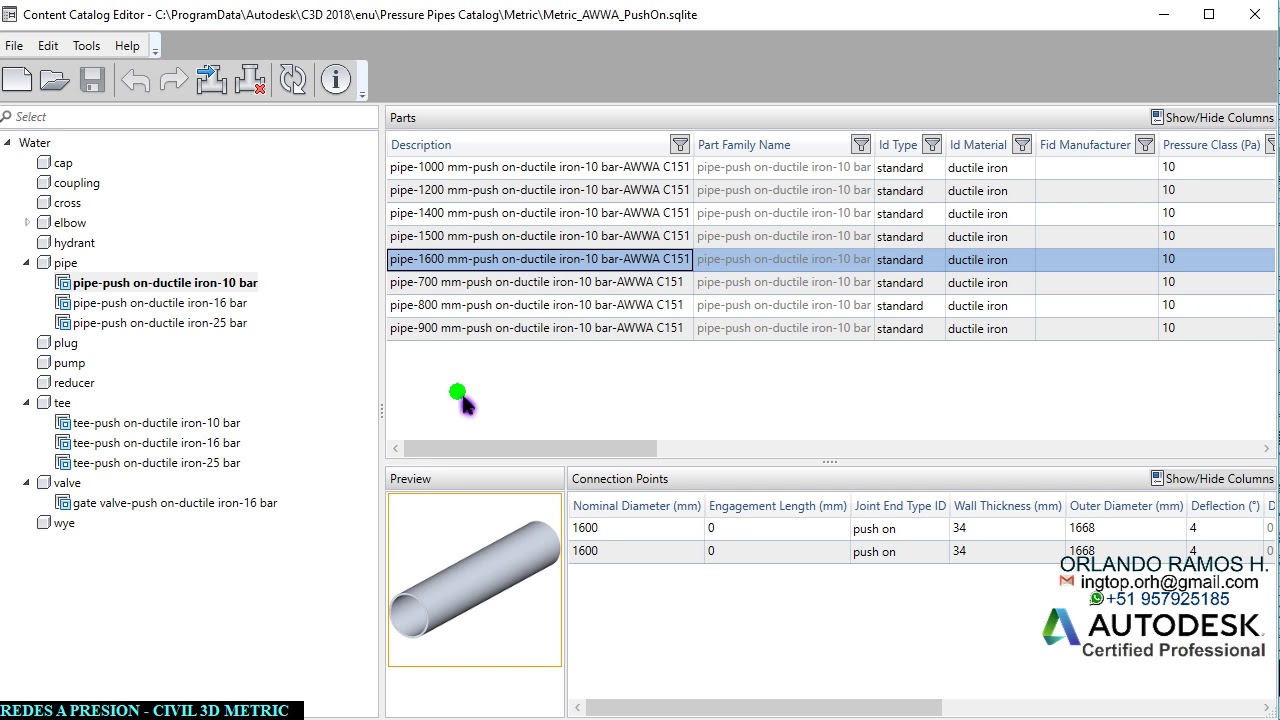Viewport: 1280px width, 720px height.
Task: Click the Save floppy disk icon
Action: coord(92,80)
